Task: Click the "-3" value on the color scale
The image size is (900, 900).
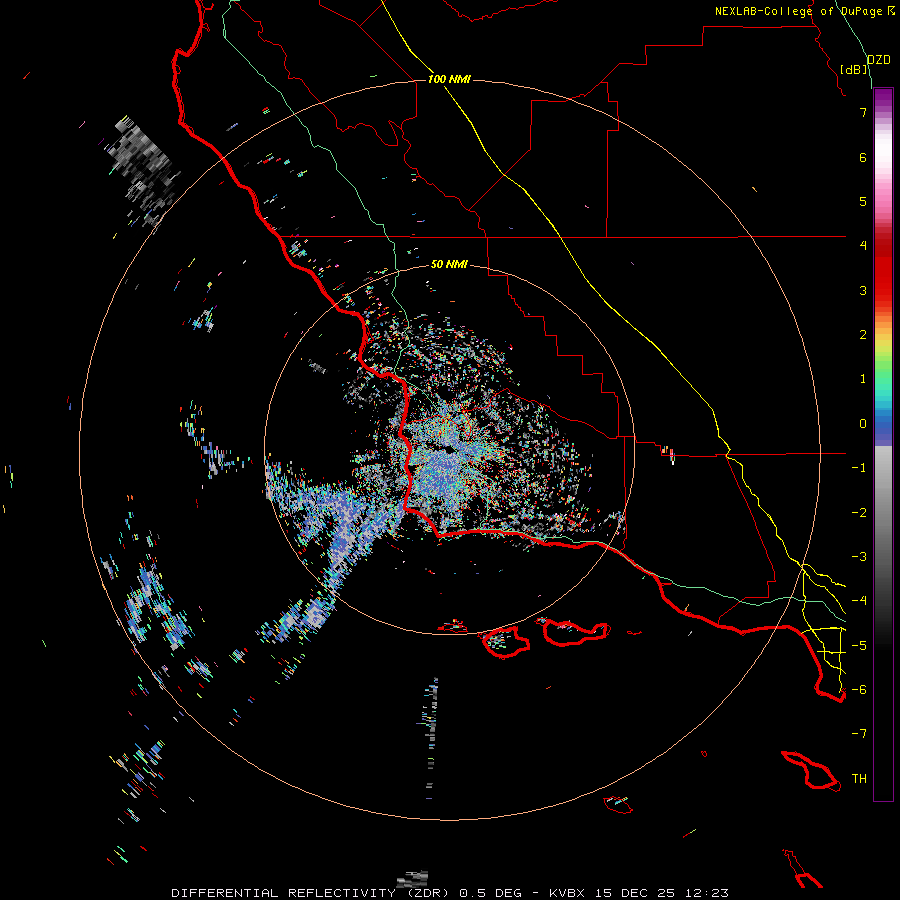Action: (859, 557)
